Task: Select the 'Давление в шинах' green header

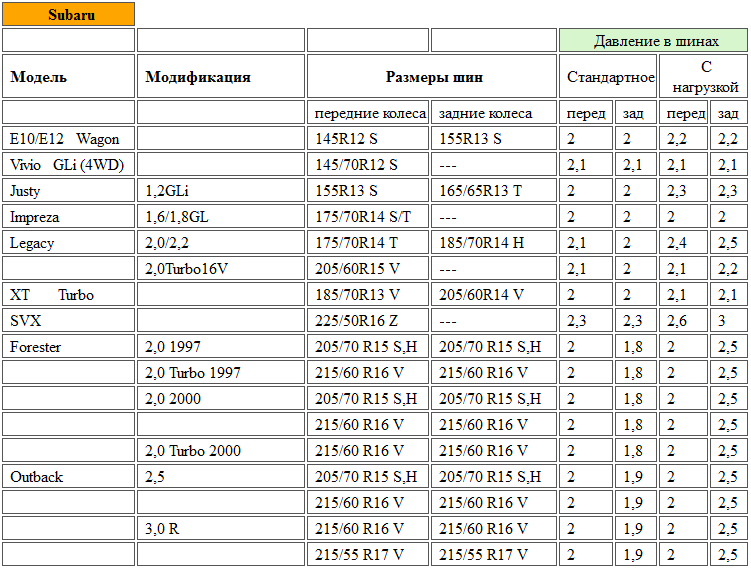Action: pos(653,41)
